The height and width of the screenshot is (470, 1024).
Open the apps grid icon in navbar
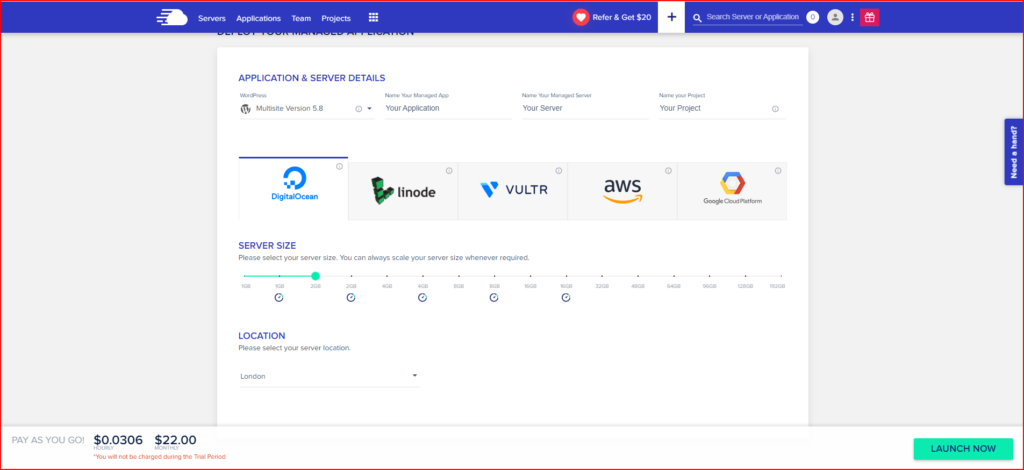374,18
